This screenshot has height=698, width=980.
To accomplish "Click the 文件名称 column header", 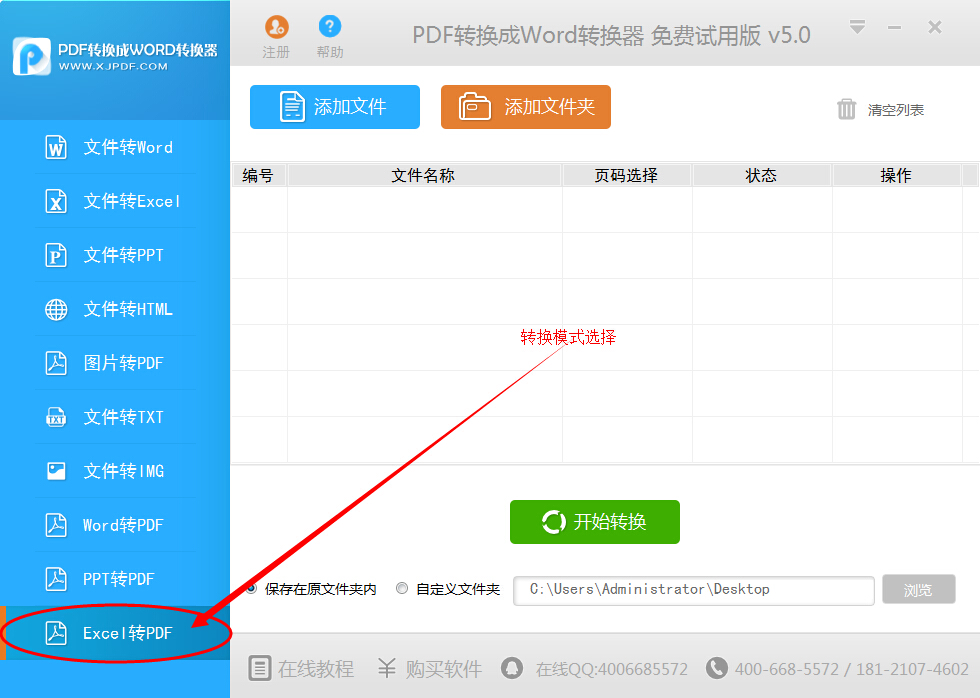I will point(423,176).
